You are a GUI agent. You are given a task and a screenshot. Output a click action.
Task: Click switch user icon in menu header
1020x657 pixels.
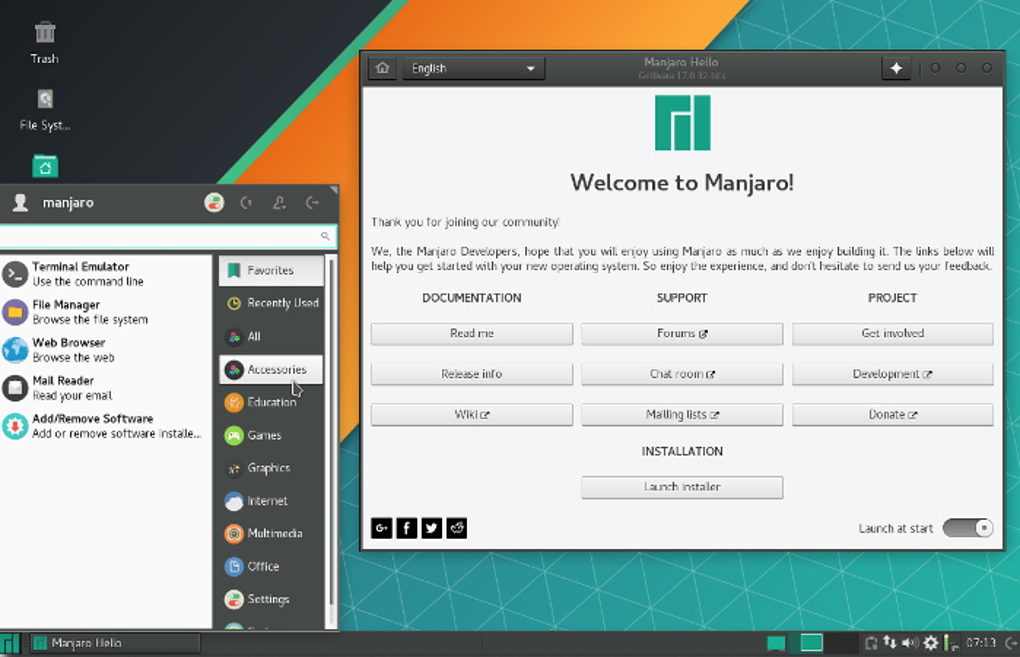[279, 203]
